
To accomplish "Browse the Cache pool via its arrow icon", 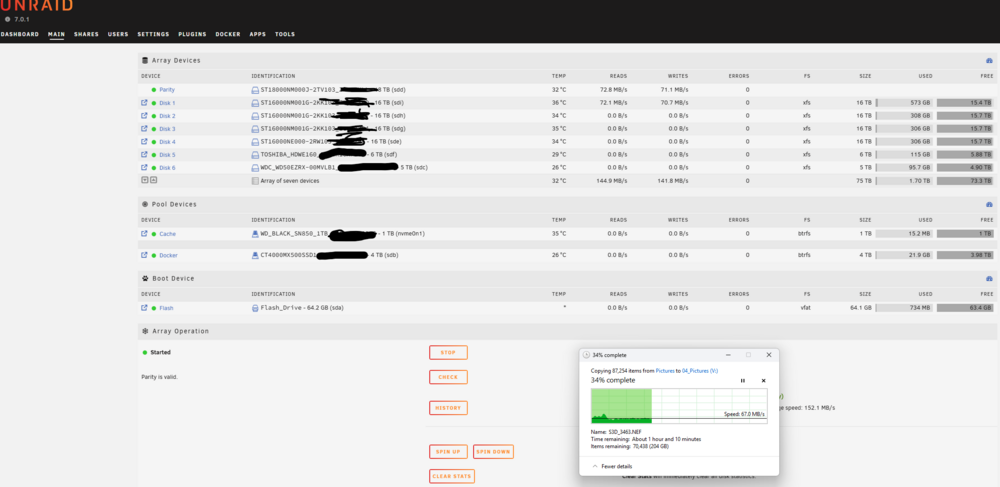I will pyautogui.click(x=144, y=233).
